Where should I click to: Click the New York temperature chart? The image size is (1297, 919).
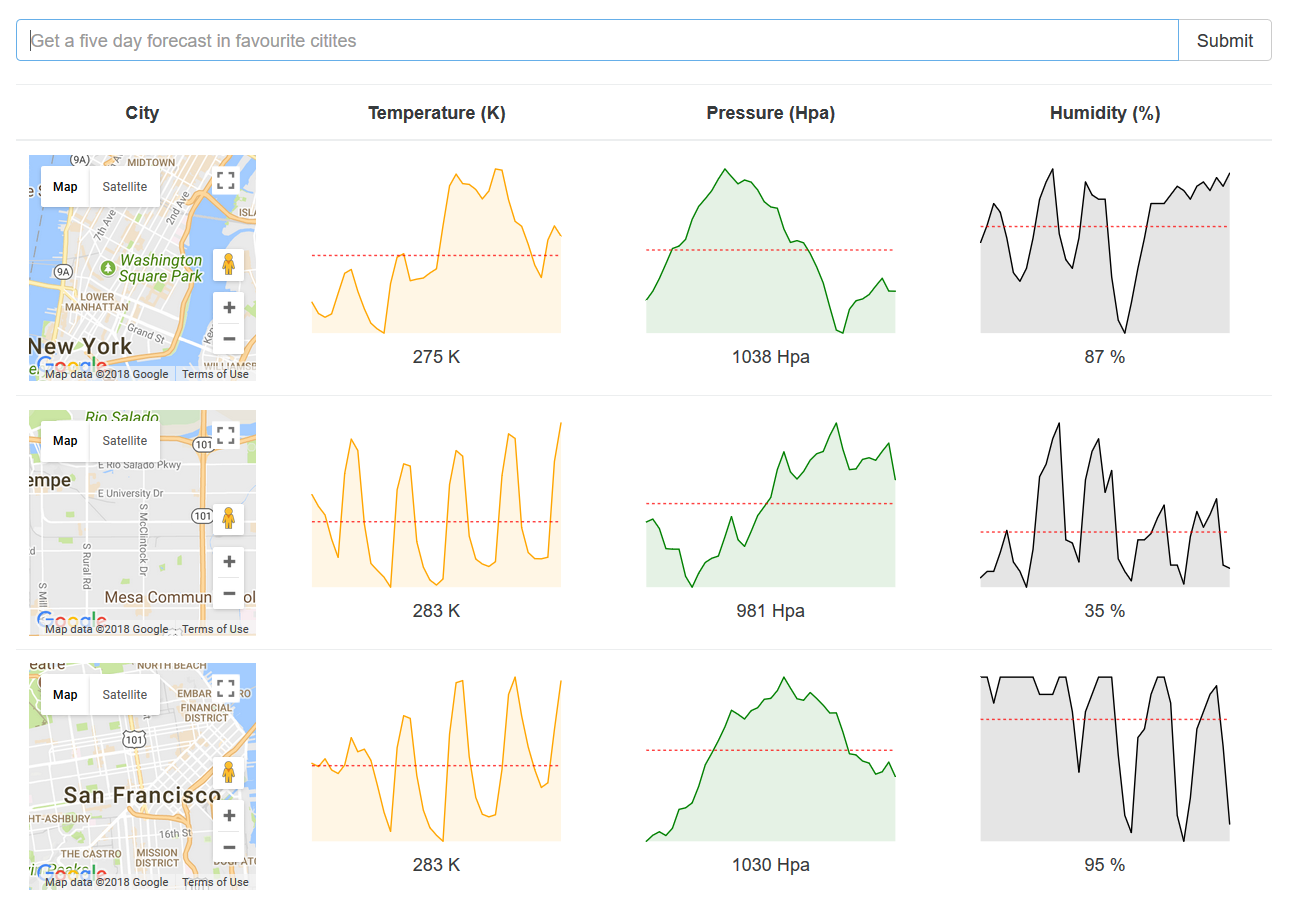tap(436, 250)
